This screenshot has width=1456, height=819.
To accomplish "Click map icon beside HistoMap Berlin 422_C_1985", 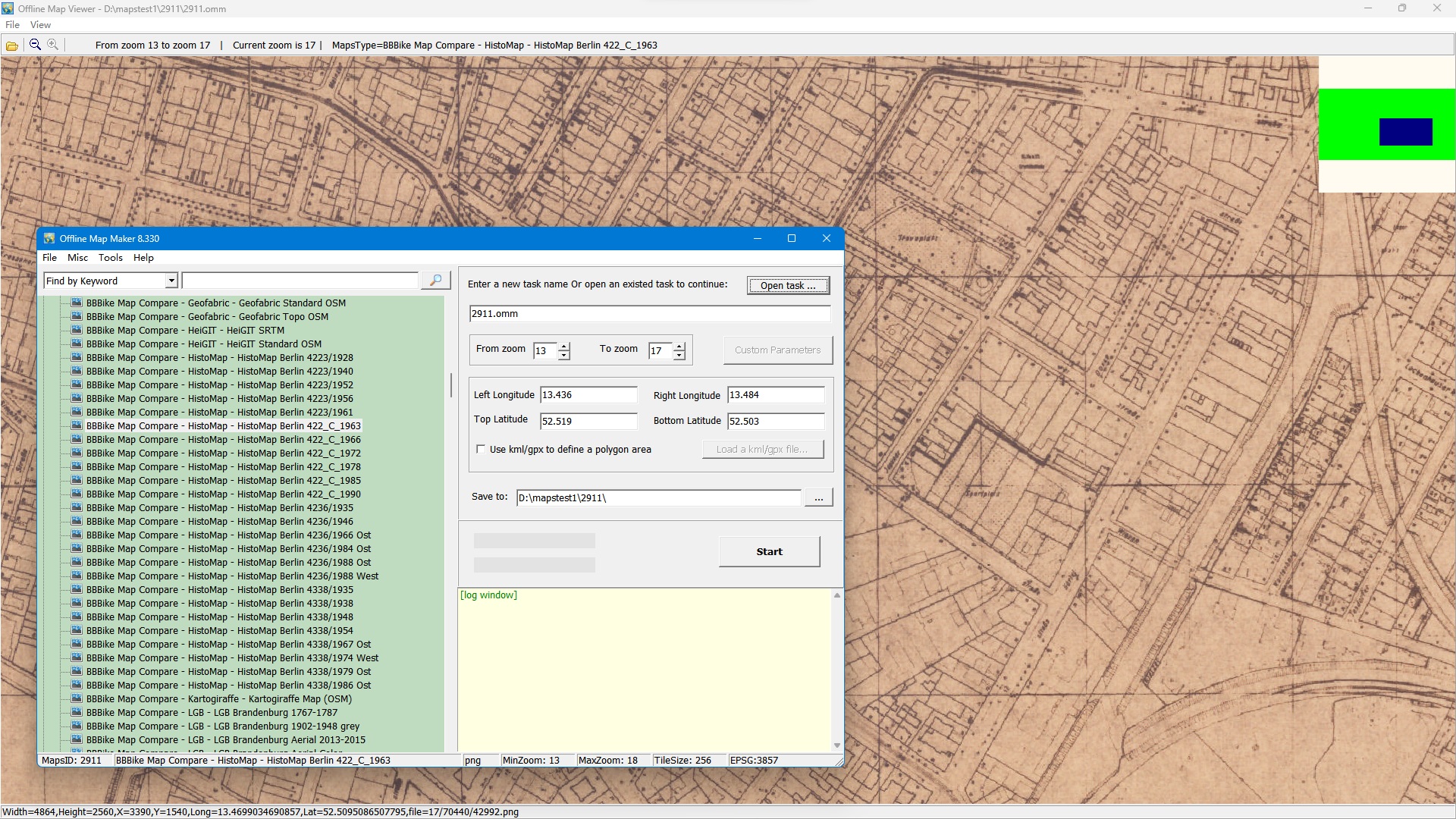I will [x=77, y=480].
